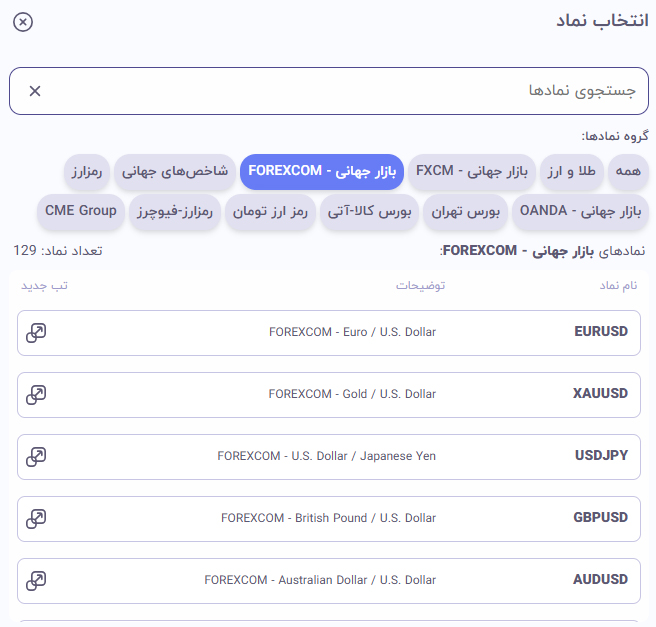Screen dimensions: 656x627
Task: Open AUDUSD in a new tab icon
Action: click(x=36, y=581)
